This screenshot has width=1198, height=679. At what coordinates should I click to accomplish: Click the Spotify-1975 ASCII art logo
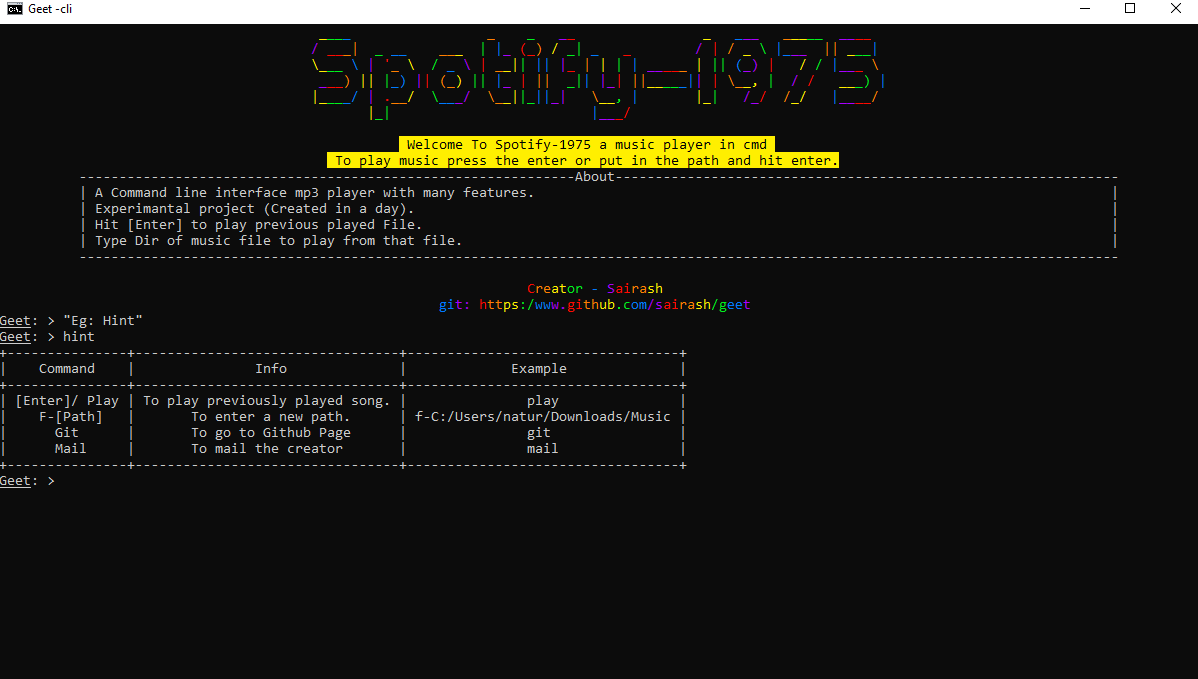tap(598, 79)
